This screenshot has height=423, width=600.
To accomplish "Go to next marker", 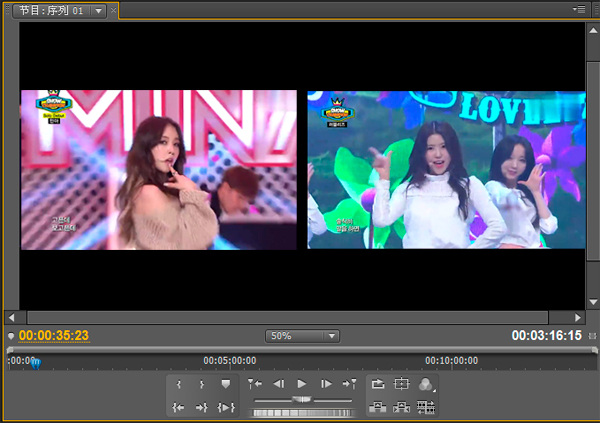I will point(349,384).
